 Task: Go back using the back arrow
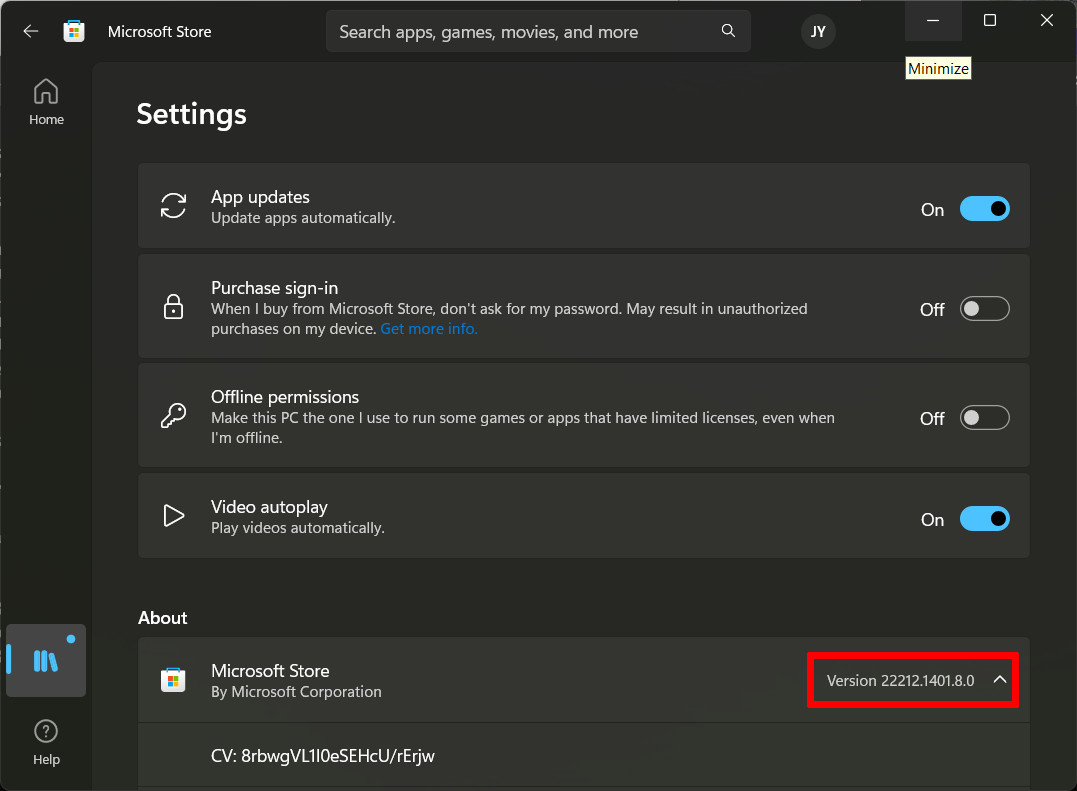(30, 32)
